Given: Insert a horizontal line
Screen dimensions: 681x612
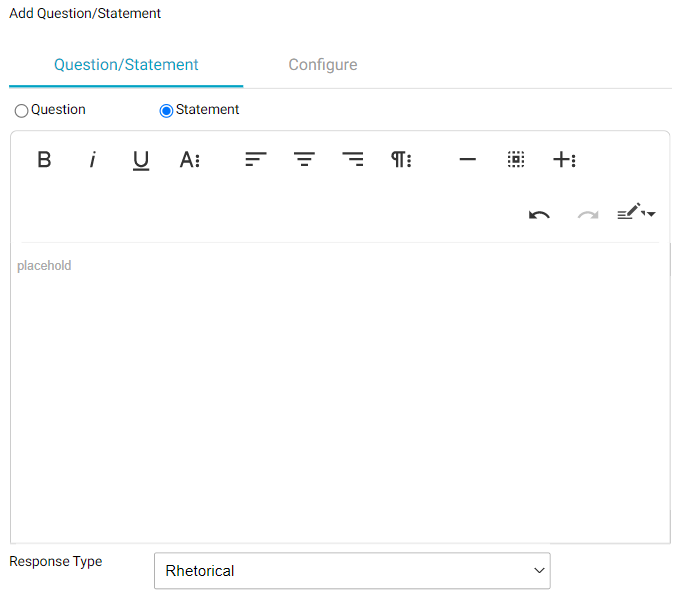Looking at the screenshot, I should click(x=467, y=160).
